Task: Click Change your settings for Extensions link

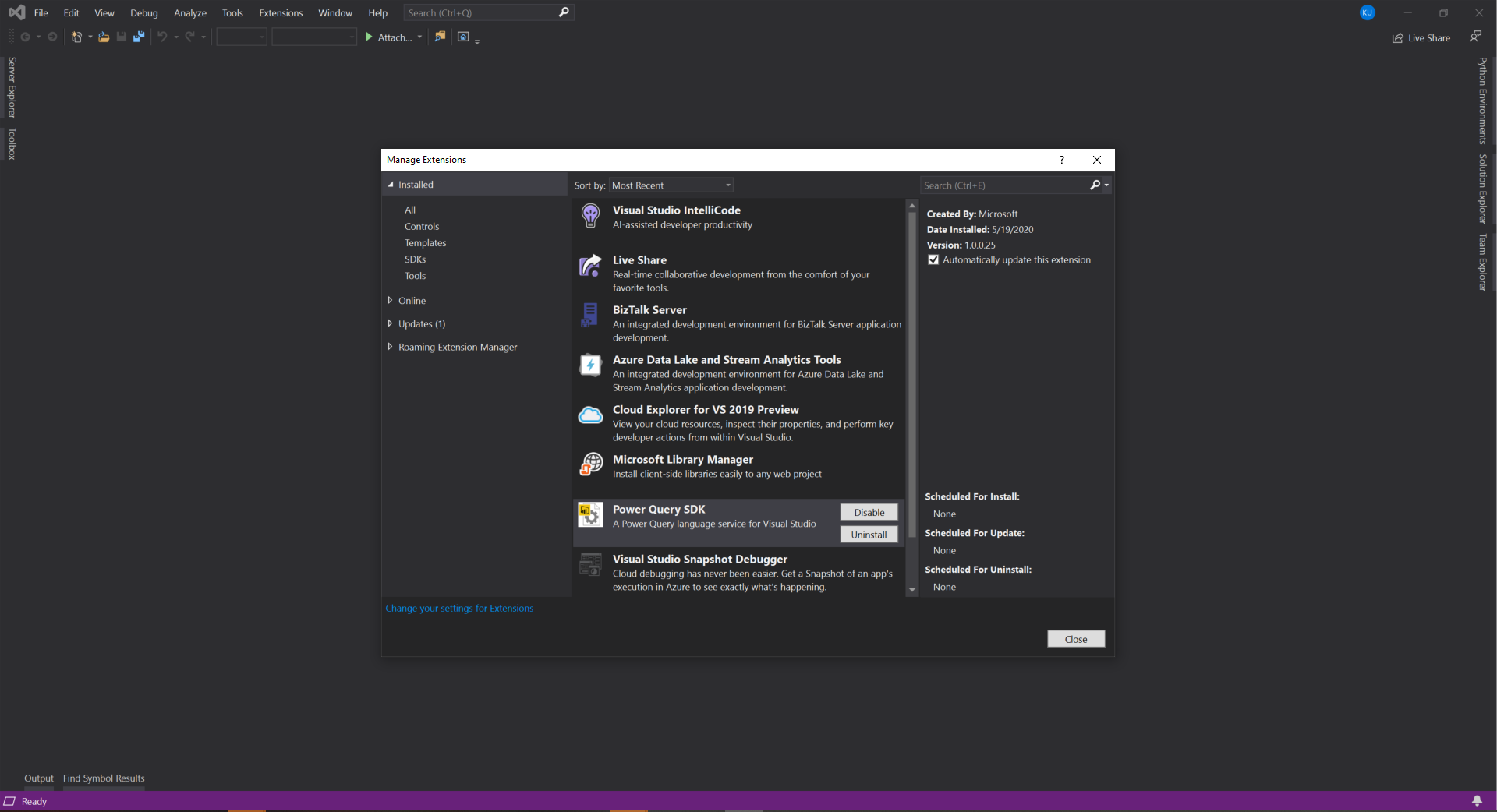Action: pos(459,609)
